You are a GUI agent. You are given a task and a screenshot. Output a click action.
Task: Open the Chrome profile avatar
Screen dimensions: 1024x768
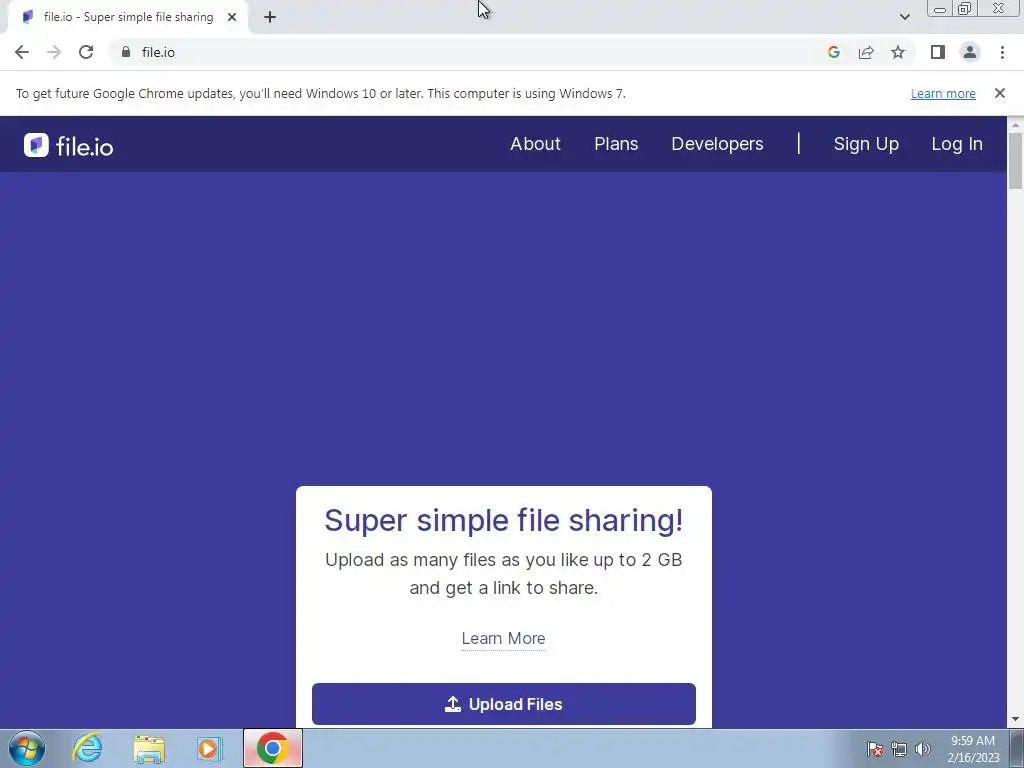pos(970,52)
